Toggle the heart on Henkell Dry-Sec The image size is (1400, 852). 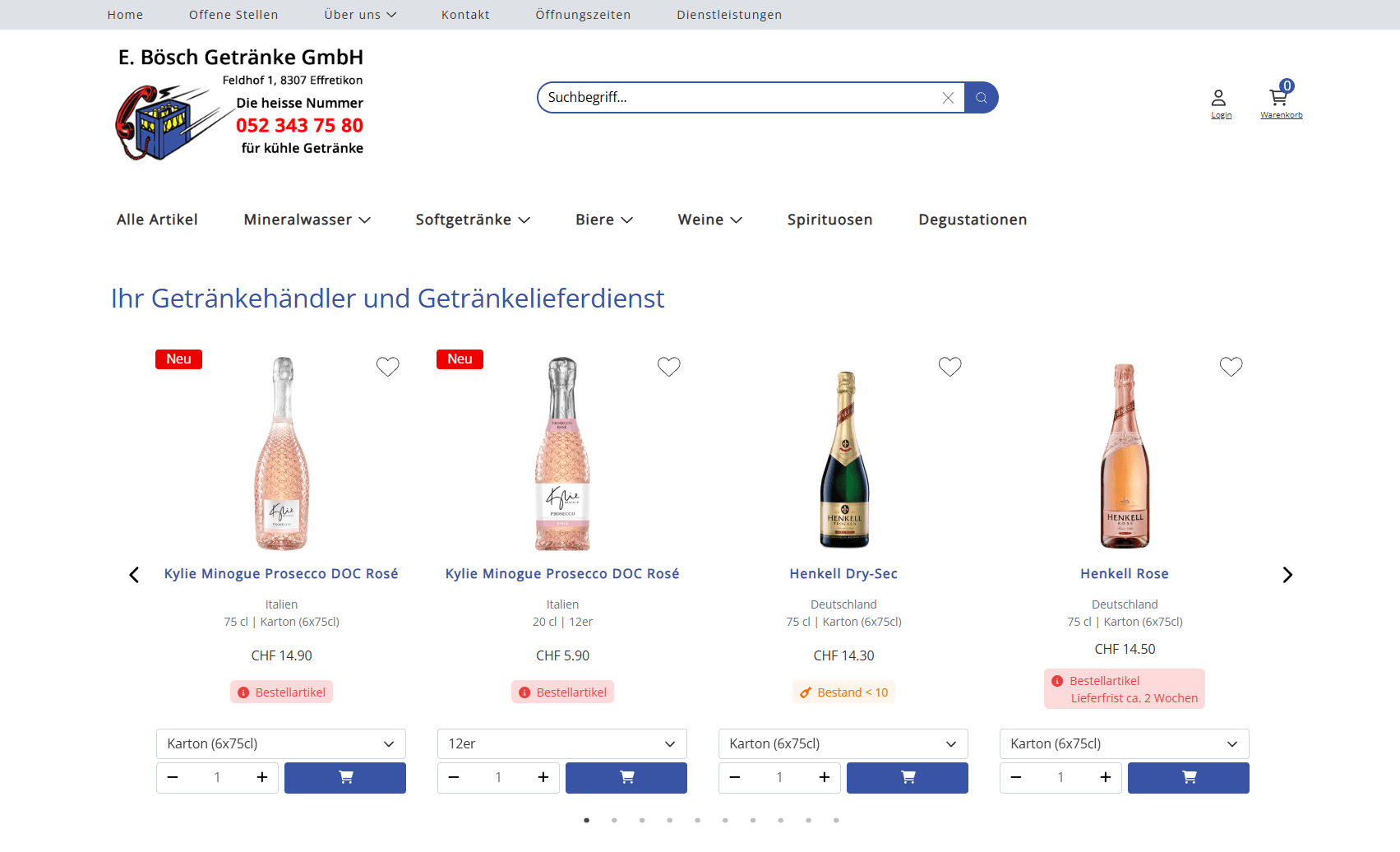point(950,366)
